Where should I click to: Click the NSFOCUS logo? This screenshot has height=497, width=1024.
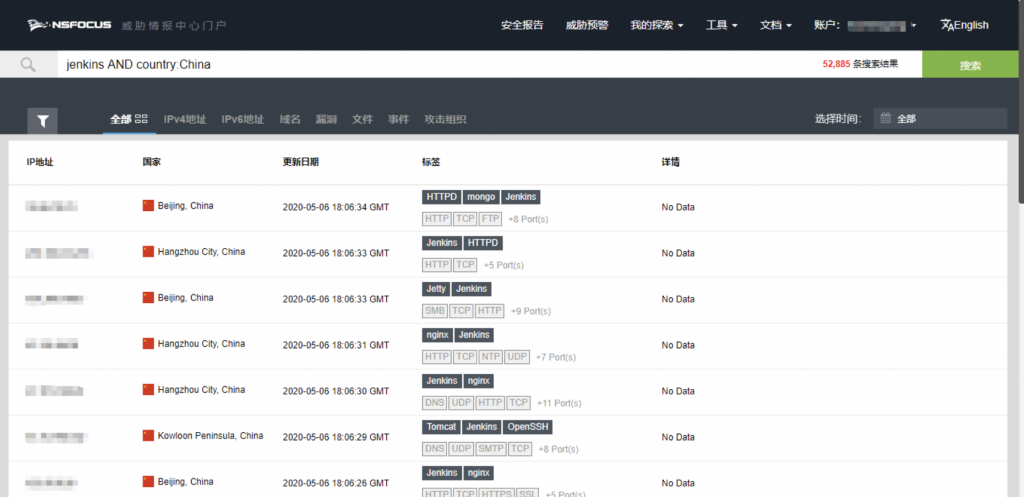(69, 25)
